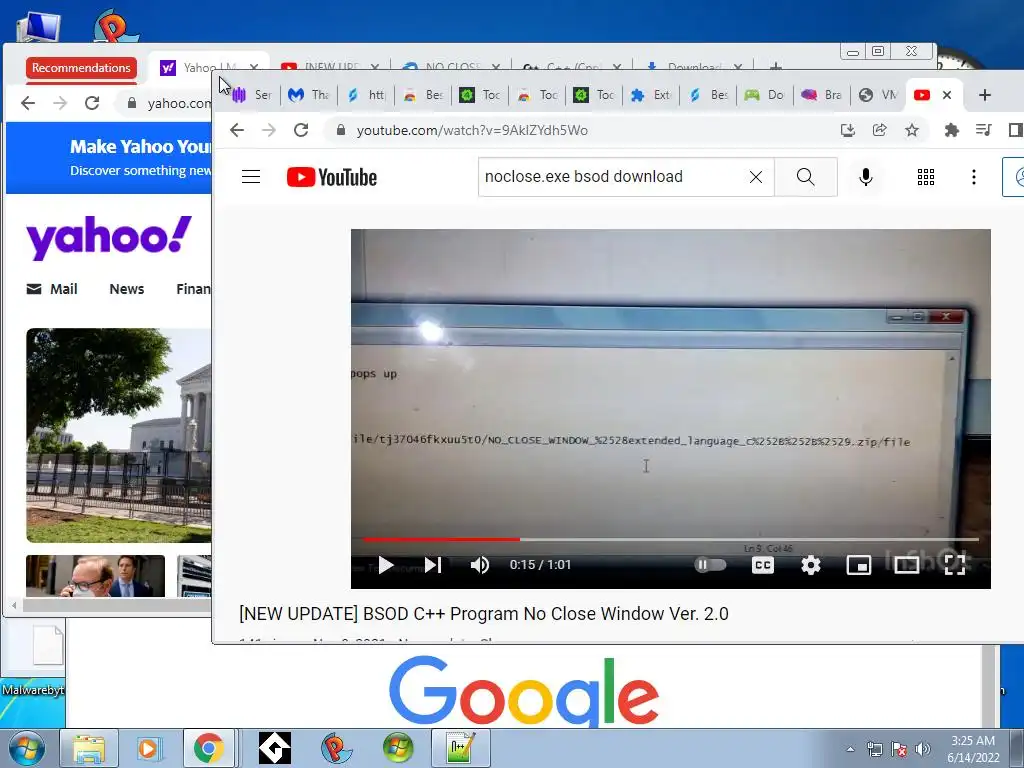The width and height of the screenshot is (1024, 768).
Task: Open Windows Explorer from the taskbar
Action: (89, 748)
